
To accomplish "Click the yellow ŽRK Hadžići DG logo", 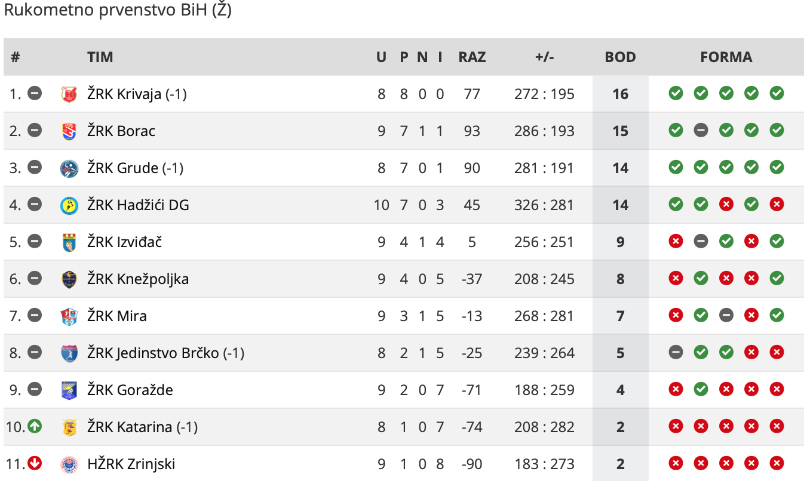I will click(x=69, y=206).
